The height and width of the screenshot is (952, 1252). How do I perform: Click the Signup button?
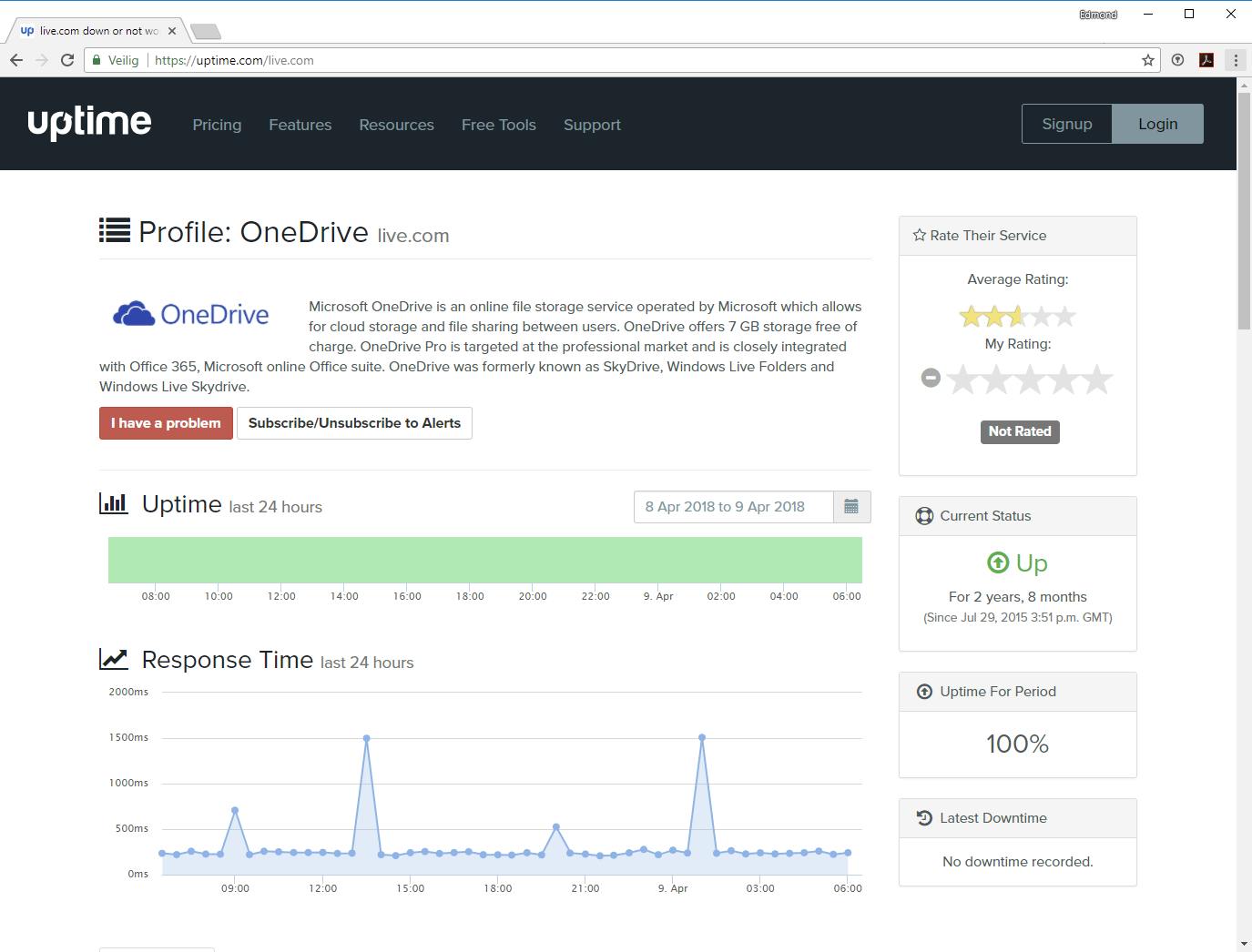[1067, 124]
